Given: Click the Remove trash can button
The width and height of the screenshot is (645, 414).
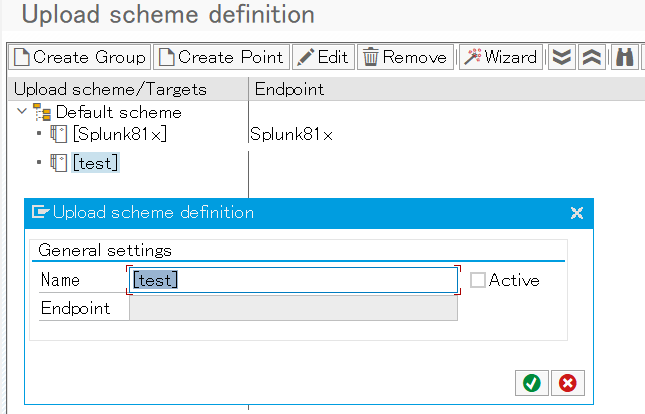Looking at the screenshot, I should pos(405,57).
